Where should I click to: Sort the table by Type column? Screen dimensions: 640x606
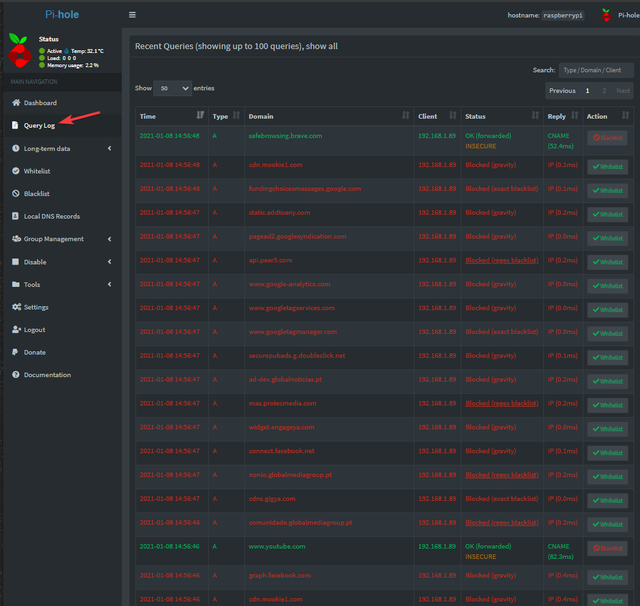tap(226, 116)
